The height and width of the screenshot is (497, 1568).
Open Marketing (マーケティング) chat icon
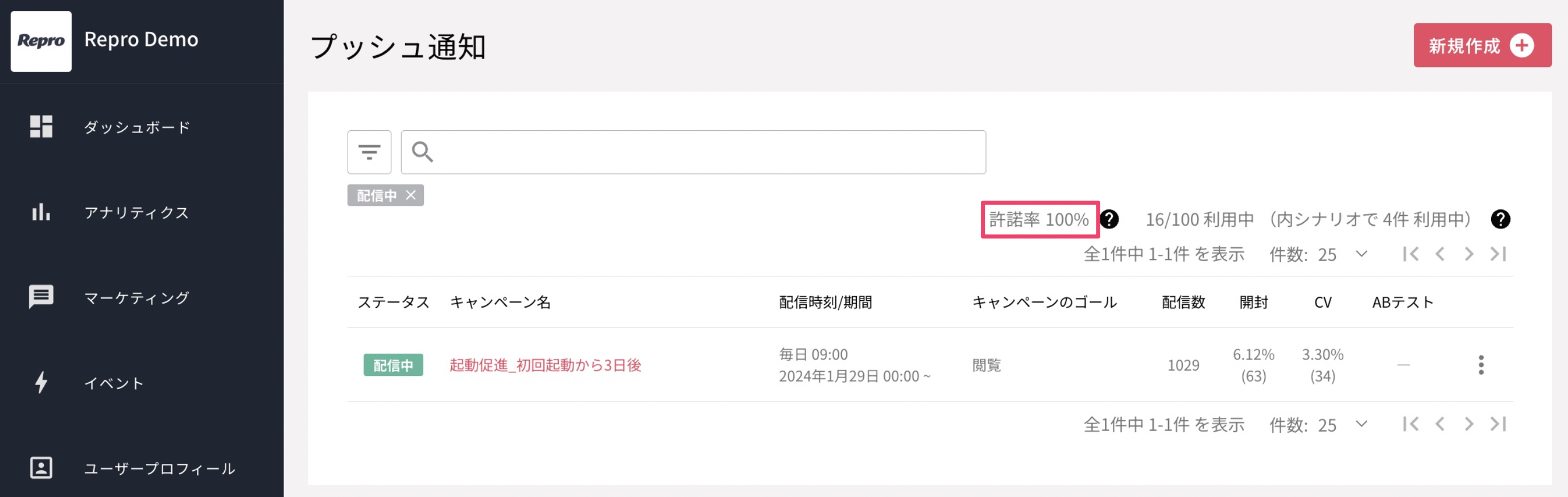[41, 297]
